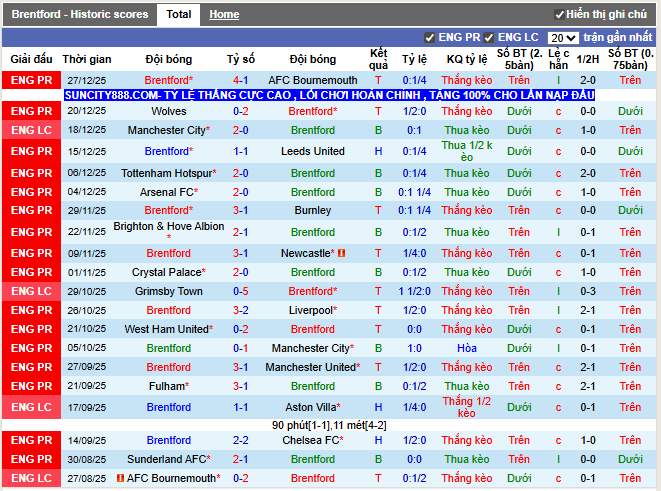
Task: Select Burnley team name
Action: [x=313, y=210]
